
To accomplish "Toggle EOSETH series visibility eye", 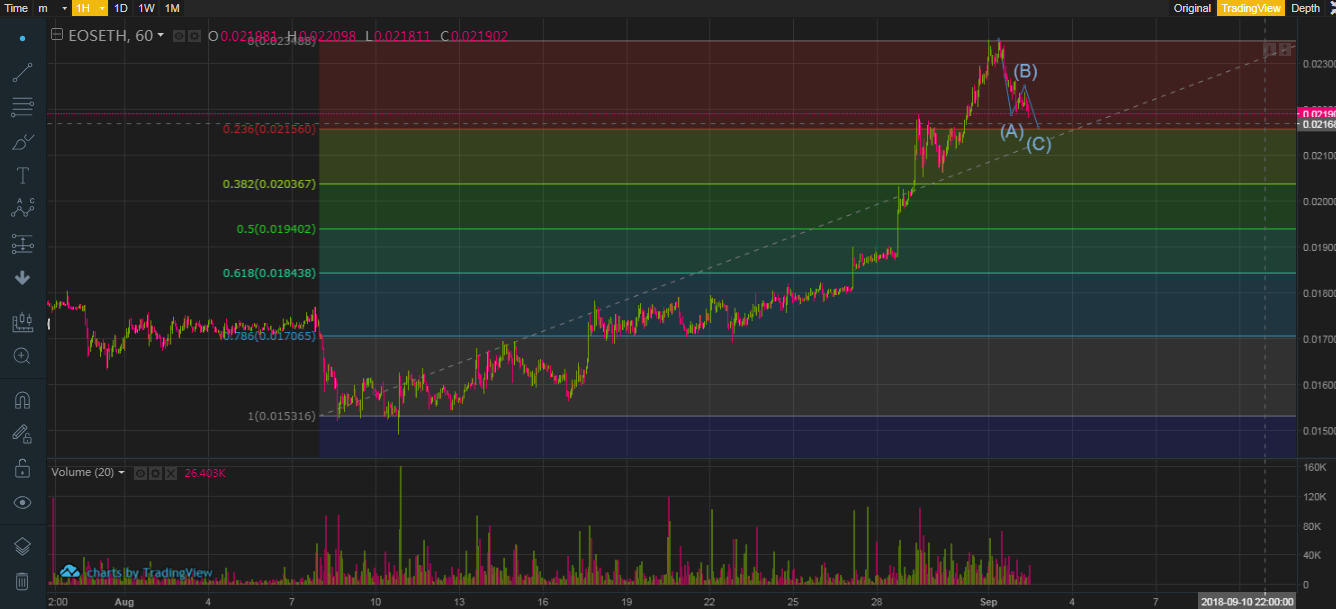I will (179, 36).
